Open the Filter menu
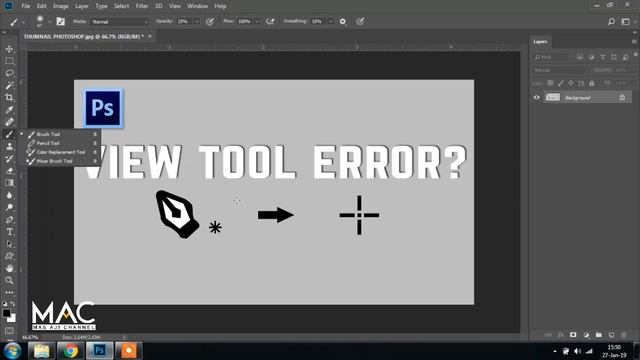 [142, 6]
